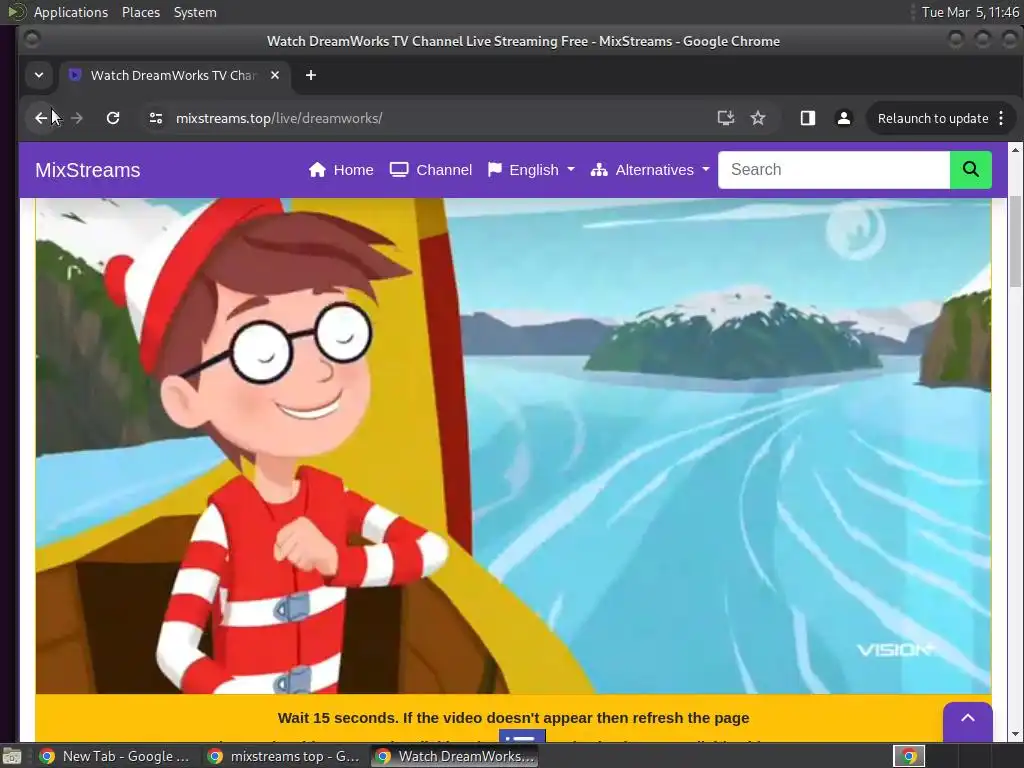Screen dimensions: 1024x768
Task: Click Relaunch to update button
Action: point(933,118)
